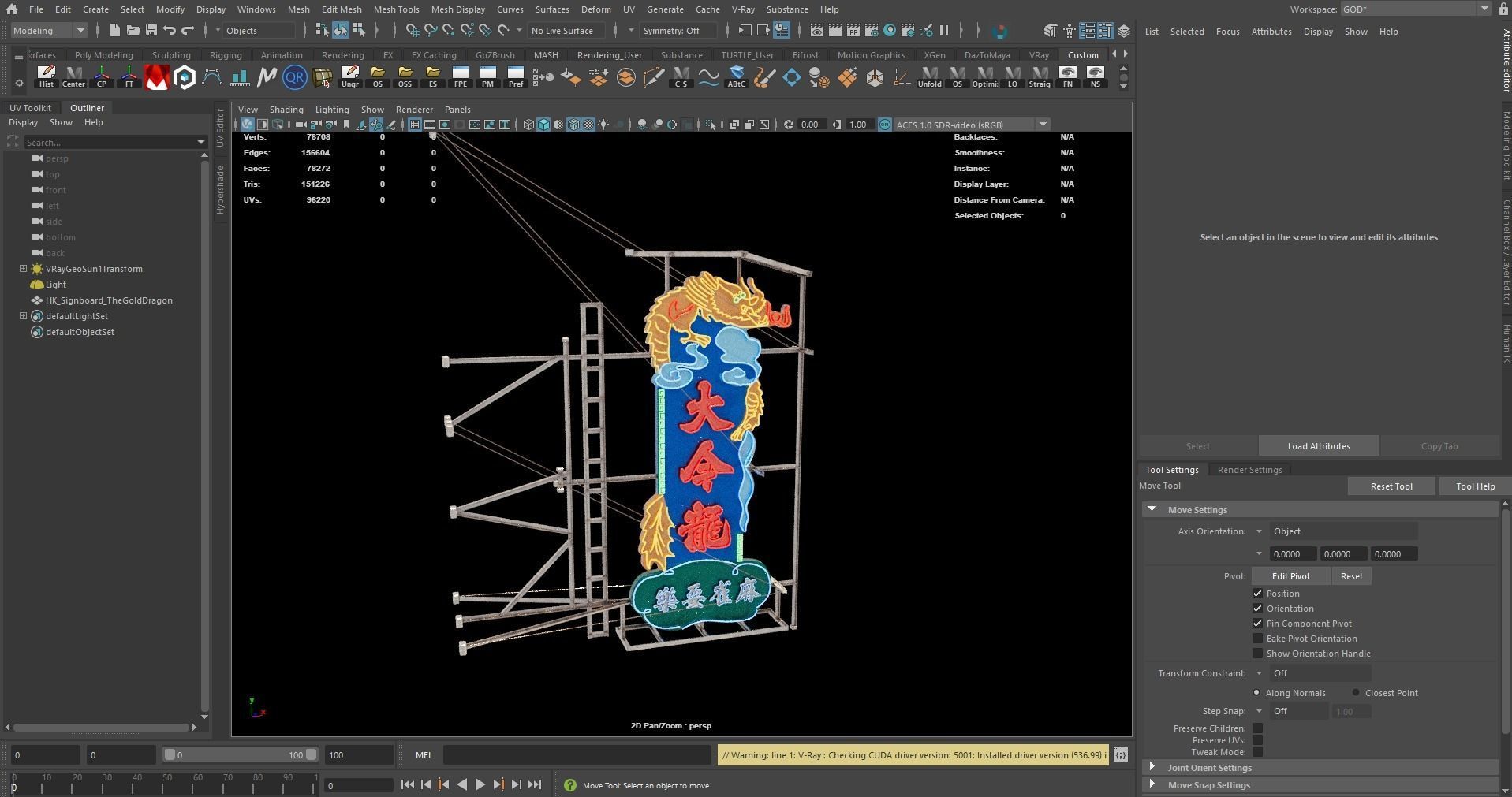Expand the VRayGeoSun1Transform node
This screenshot has width=1512, height=797.
pos(23,269)
